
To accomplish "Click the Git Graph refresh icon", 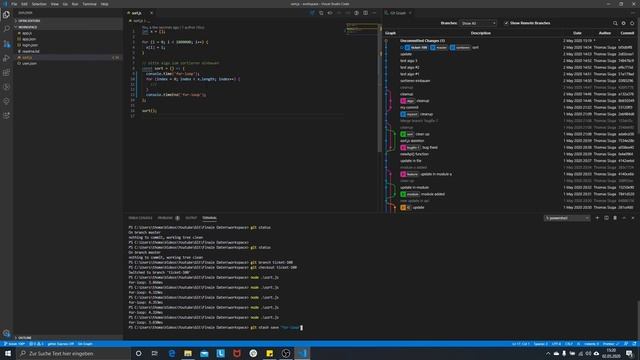I will coord(632,23).
